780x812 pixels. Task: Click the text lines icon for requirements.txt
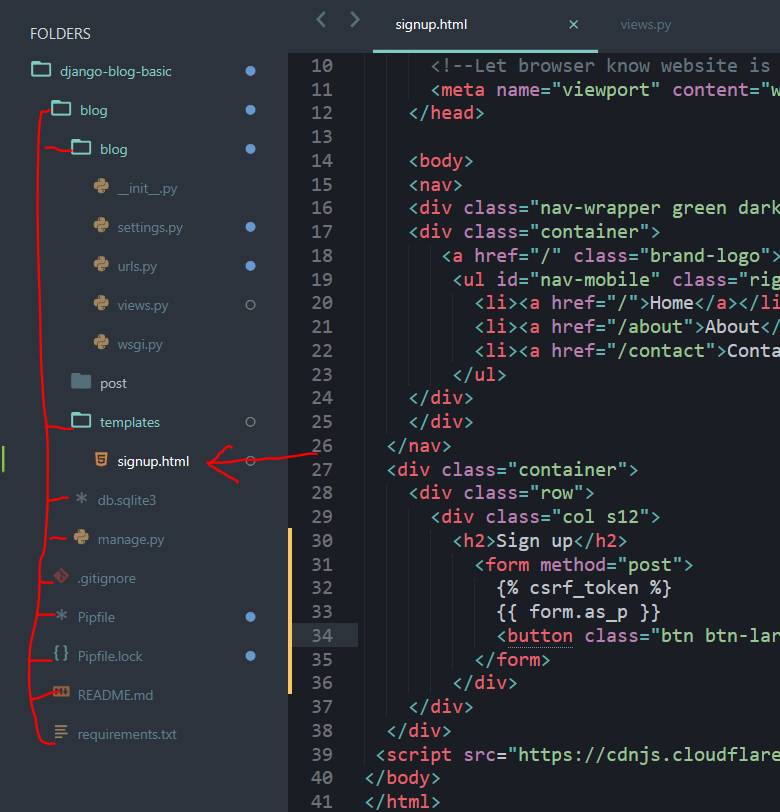click(x=61, y=733)
